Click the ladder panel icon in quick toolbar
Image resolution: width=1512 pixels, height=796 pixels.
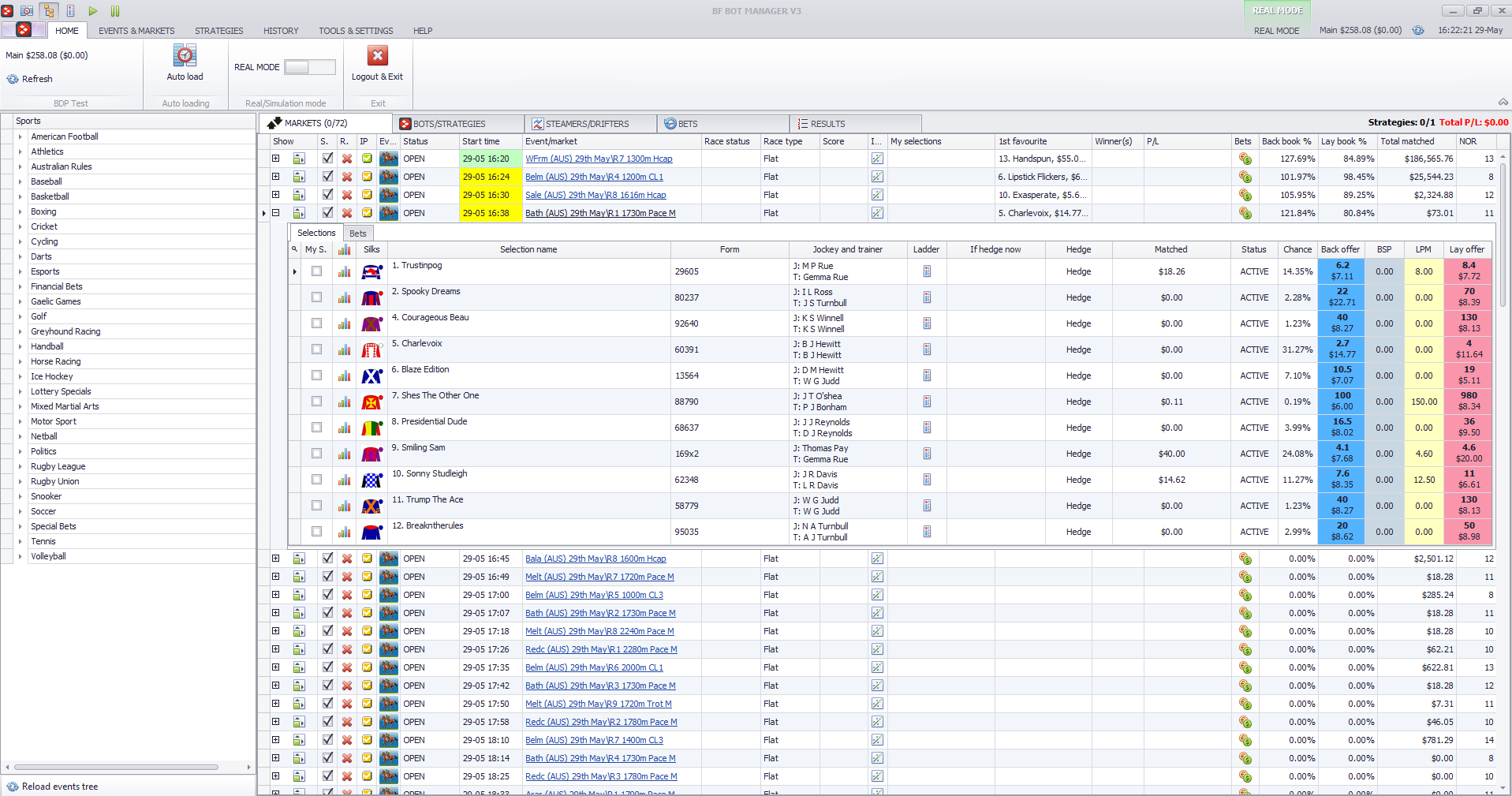coord(71,11)
